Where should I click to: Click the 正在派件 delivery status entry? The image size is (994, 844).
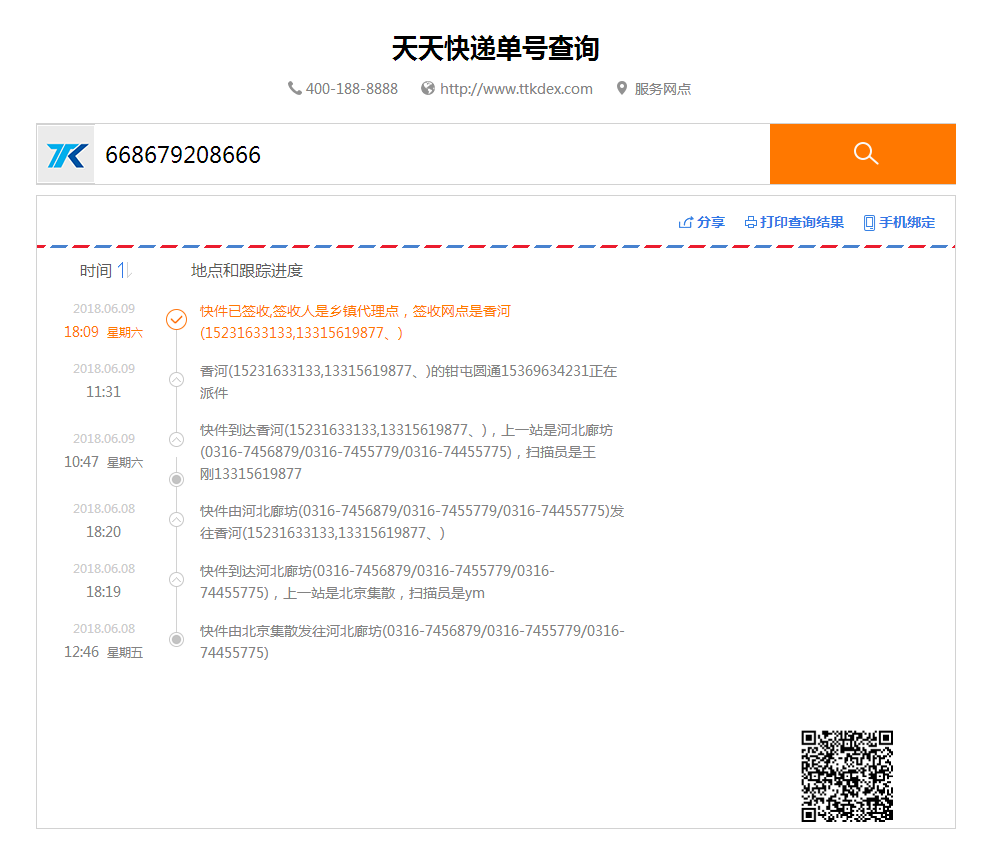[x=408, y=382]
